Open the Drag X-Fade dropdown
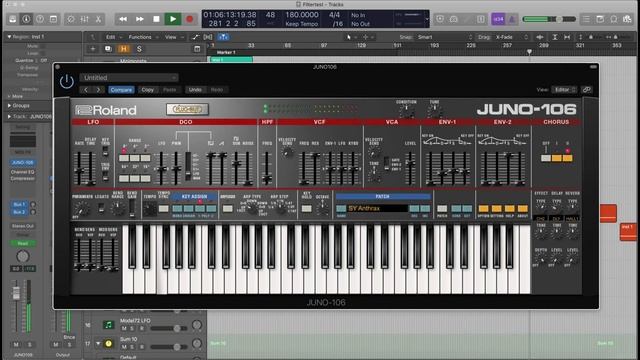640x360 pixels. (x=511, y=37)
